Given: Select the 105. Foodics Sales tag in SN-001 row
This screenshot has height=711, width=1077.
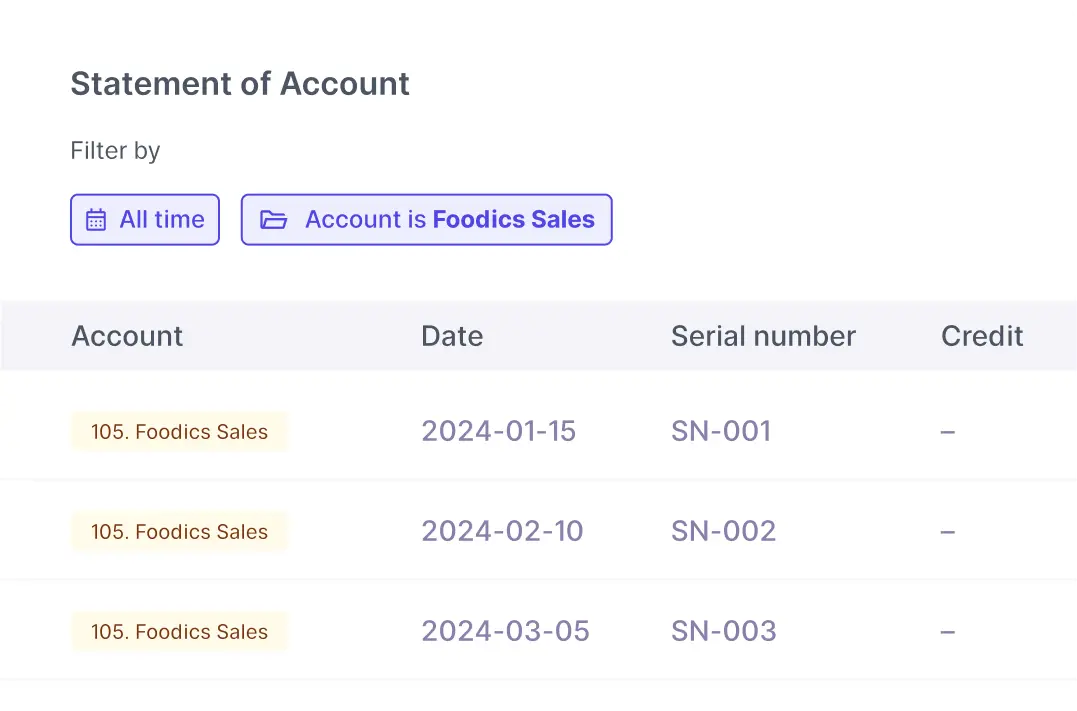Looking at the screenshot, I should pos(179,431).
